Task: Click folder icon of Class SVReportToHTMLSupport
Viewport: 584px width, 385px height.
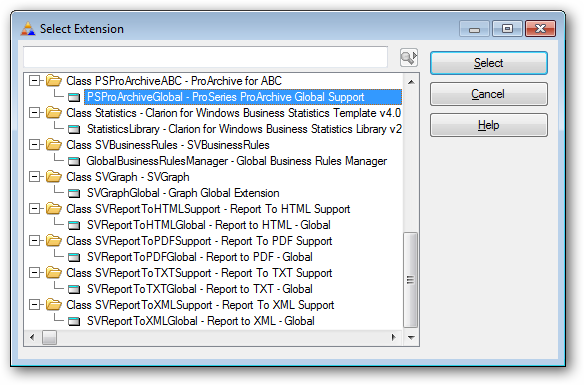Action: click(54, 209)
